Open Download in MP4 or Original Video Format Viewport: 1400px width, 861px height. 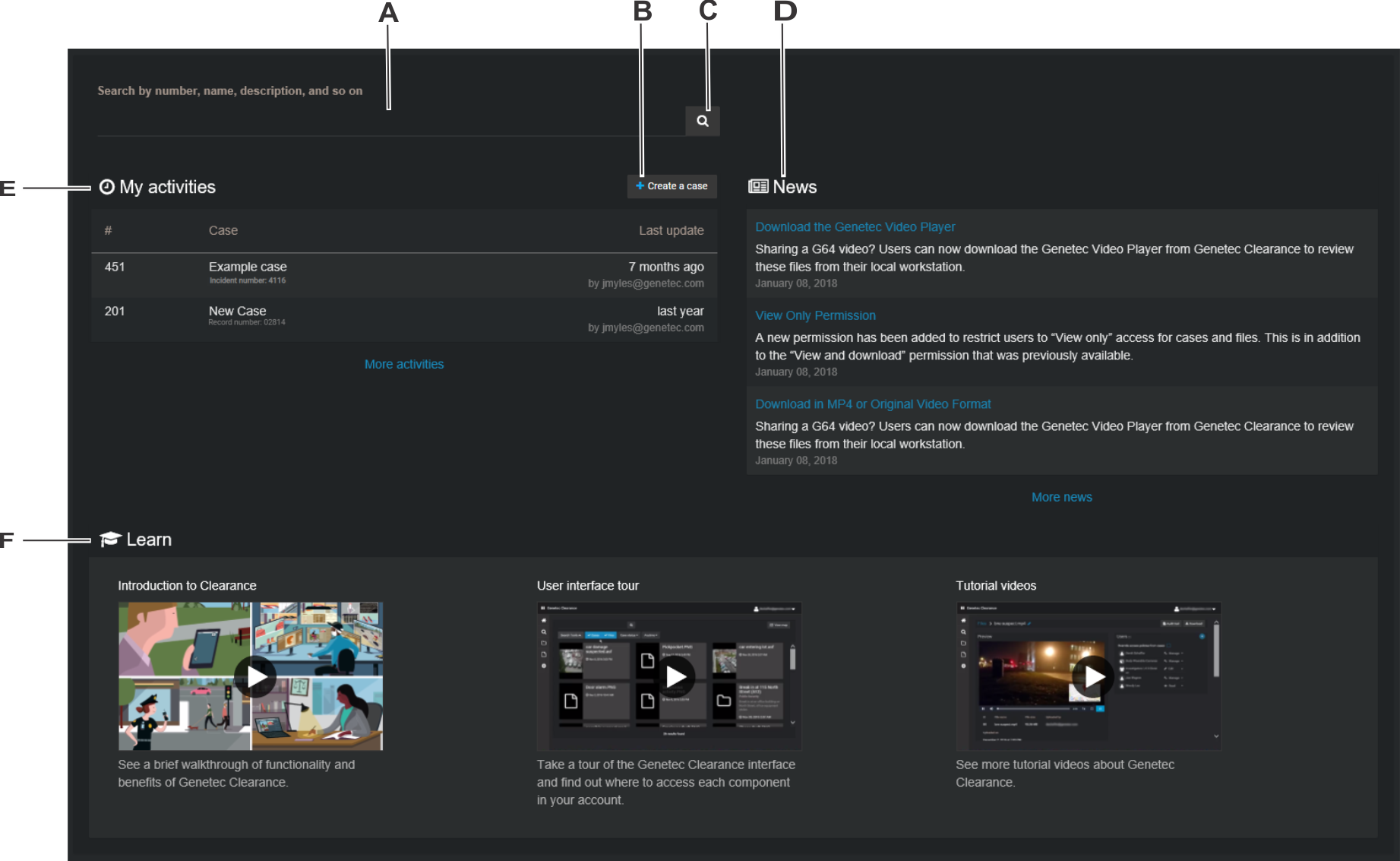872,404
